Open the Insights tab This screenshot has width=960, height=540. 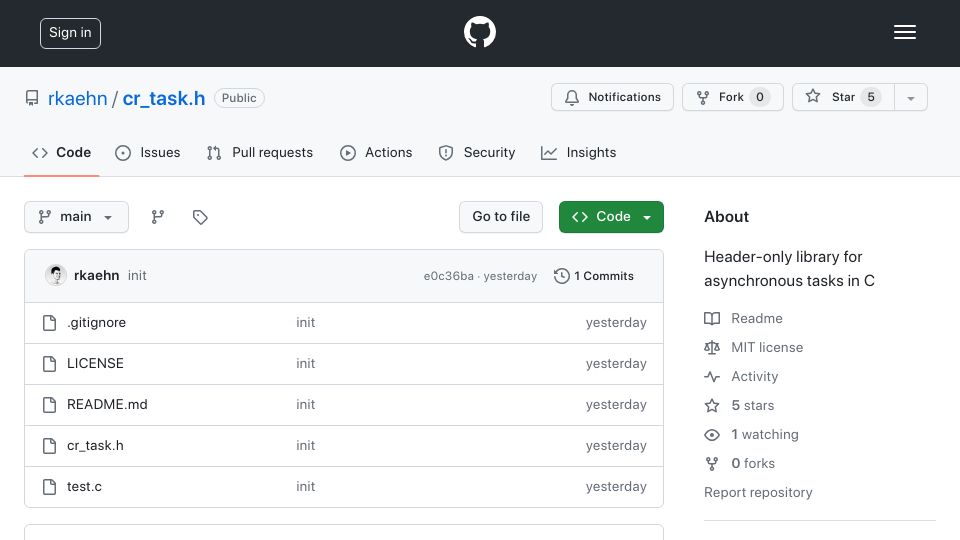pyautogui.click(x=579, y=152)
